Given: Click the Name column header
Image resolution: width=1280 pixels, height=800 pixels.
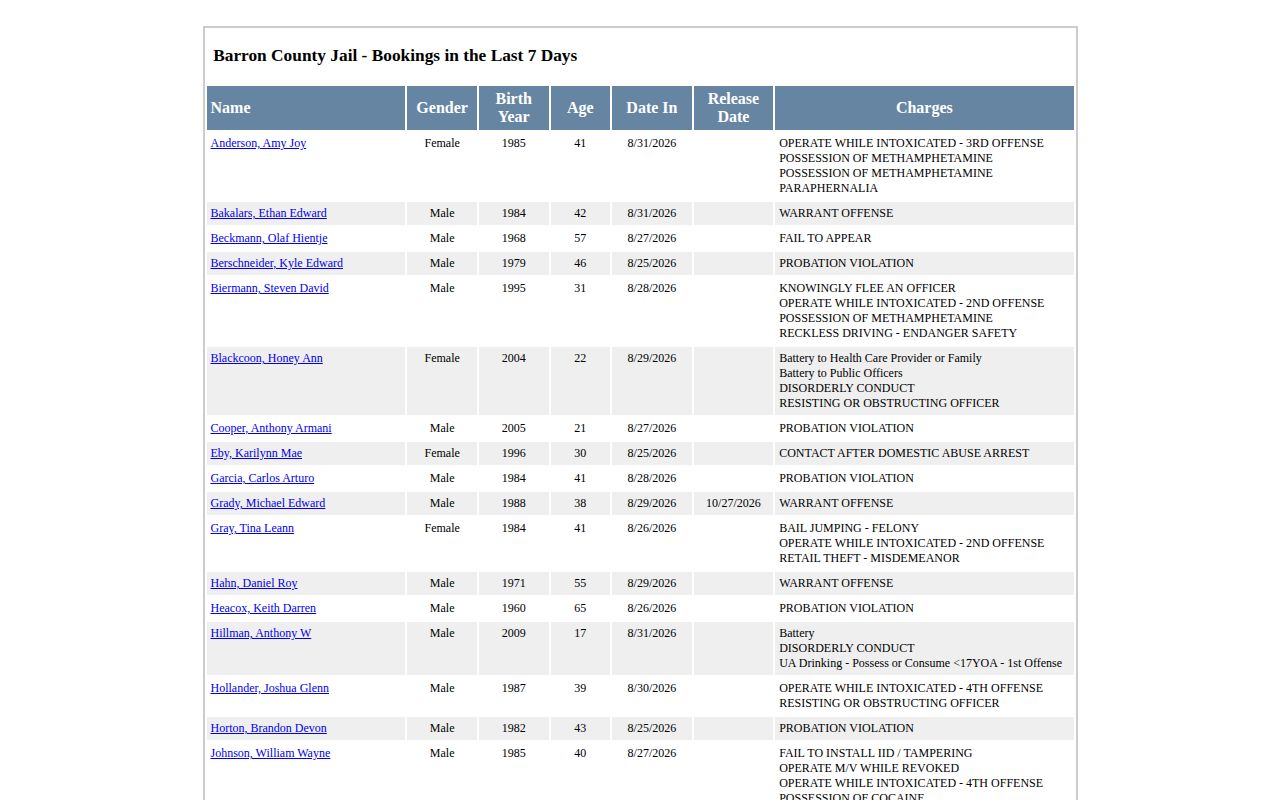Looking at the screenshot, I should (x=306, y=108).
